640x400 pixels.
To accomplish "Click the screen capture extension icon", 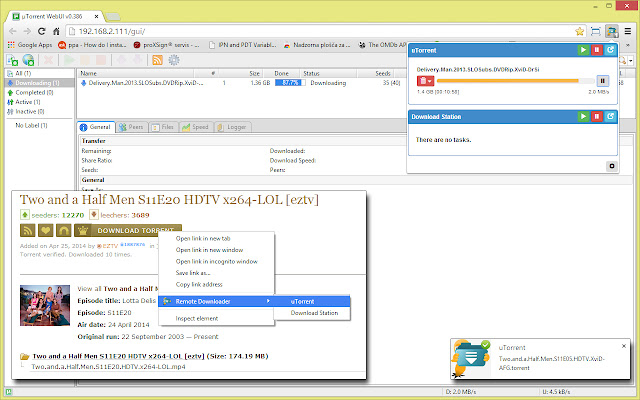I will click(596, 31).
